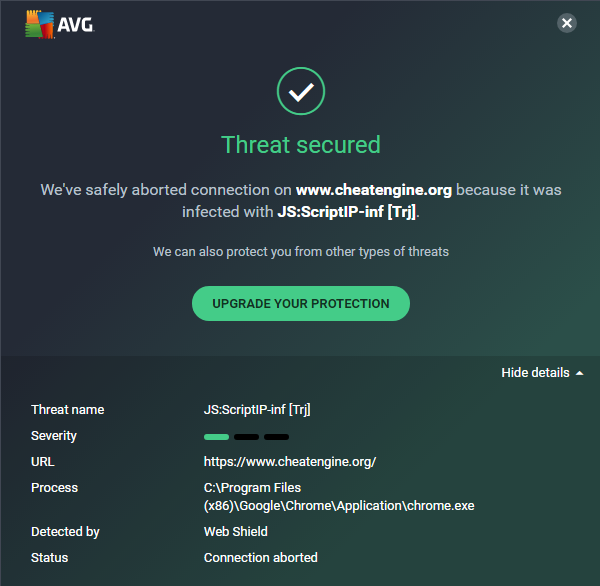
Task: Click the Process label in details
Action: 55,488
